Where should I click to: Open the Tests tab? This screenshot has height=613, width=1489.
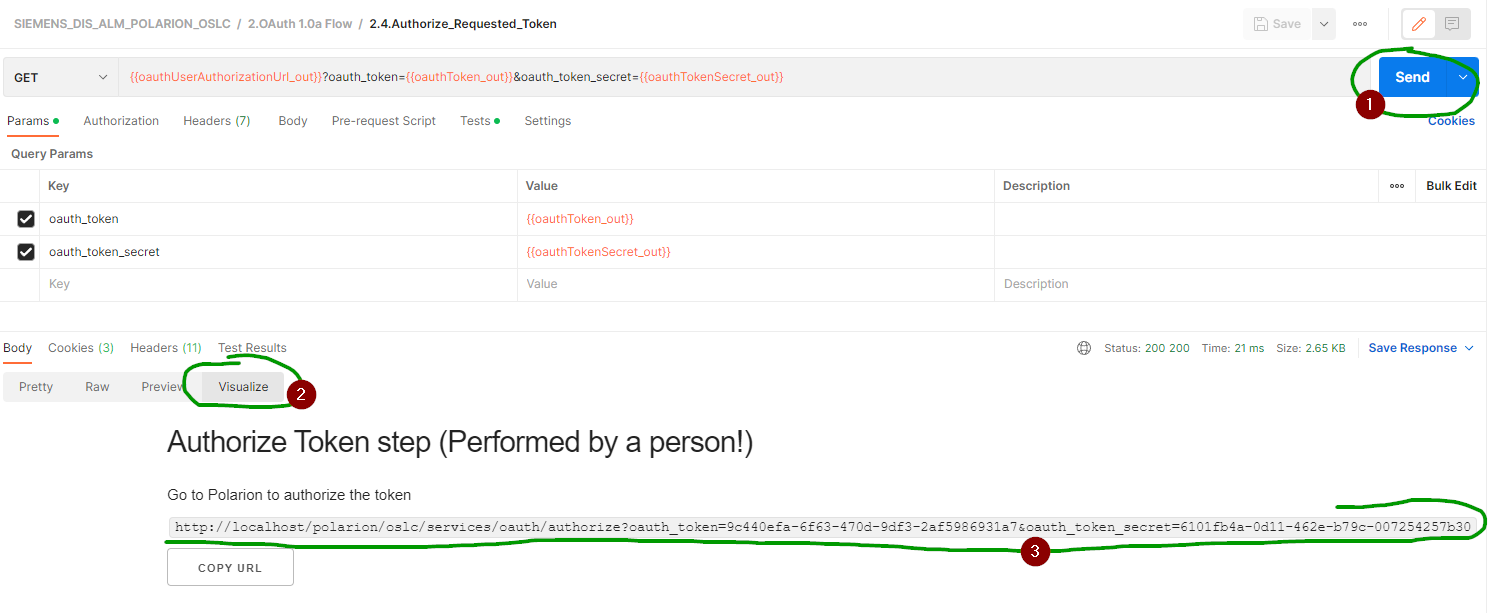(474, 120)
